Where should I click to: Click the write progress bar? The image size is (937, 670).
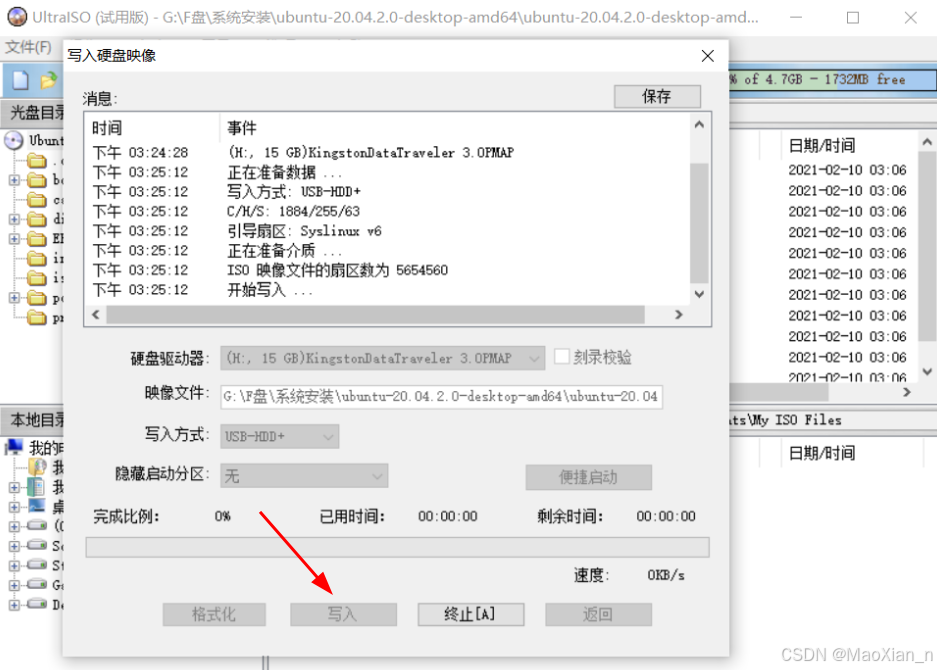pos(397,547)
